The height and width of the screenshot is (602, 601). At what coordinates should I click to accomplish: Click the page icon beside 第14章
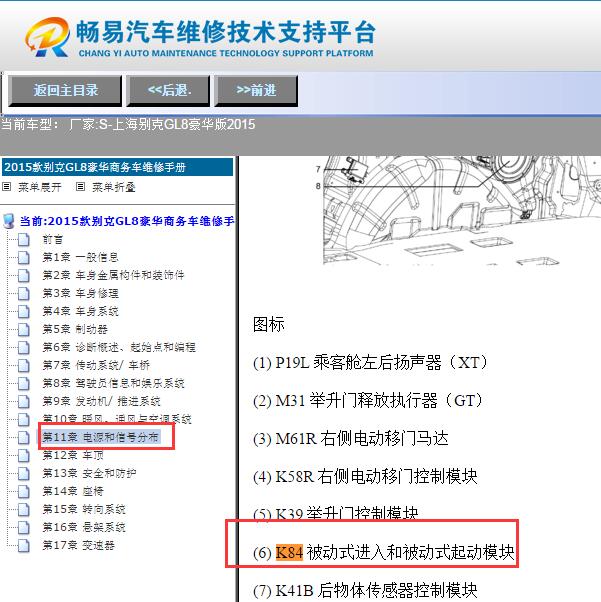point(24,491)
